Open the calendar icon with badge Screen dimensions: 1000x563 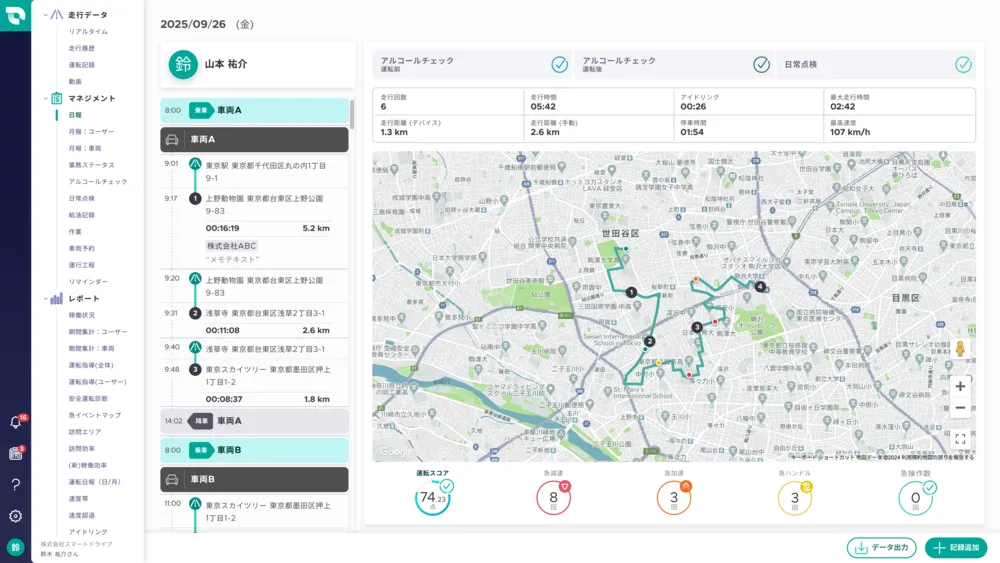(15, 453)
